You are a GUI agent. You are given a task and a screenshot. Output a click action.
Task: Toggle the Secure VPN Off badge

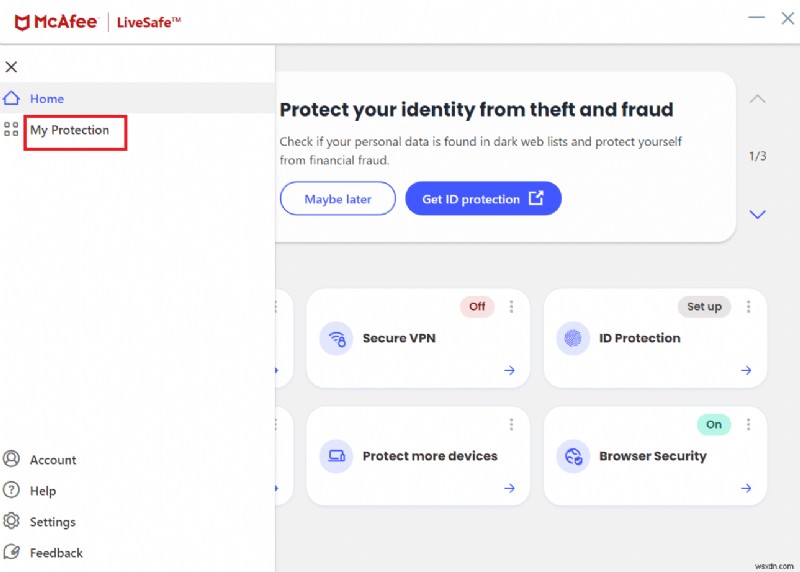pyautogui.click(x=477, y=306)
